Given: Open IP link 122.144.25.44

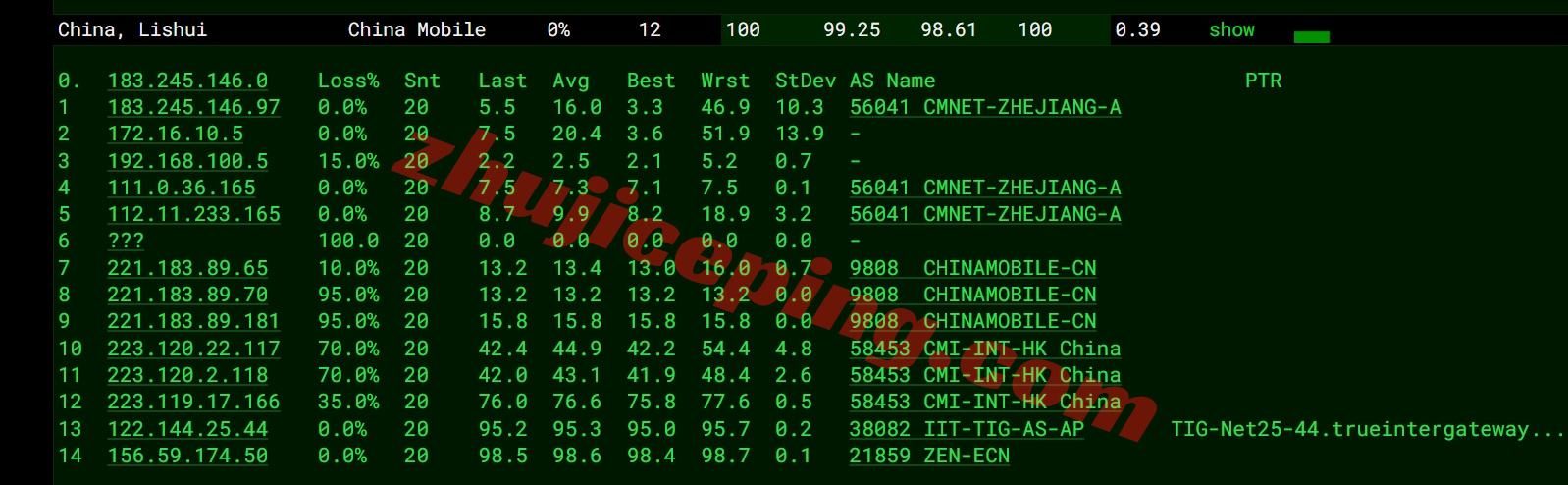Looking at the screenshot, I should tap(187, 429).
